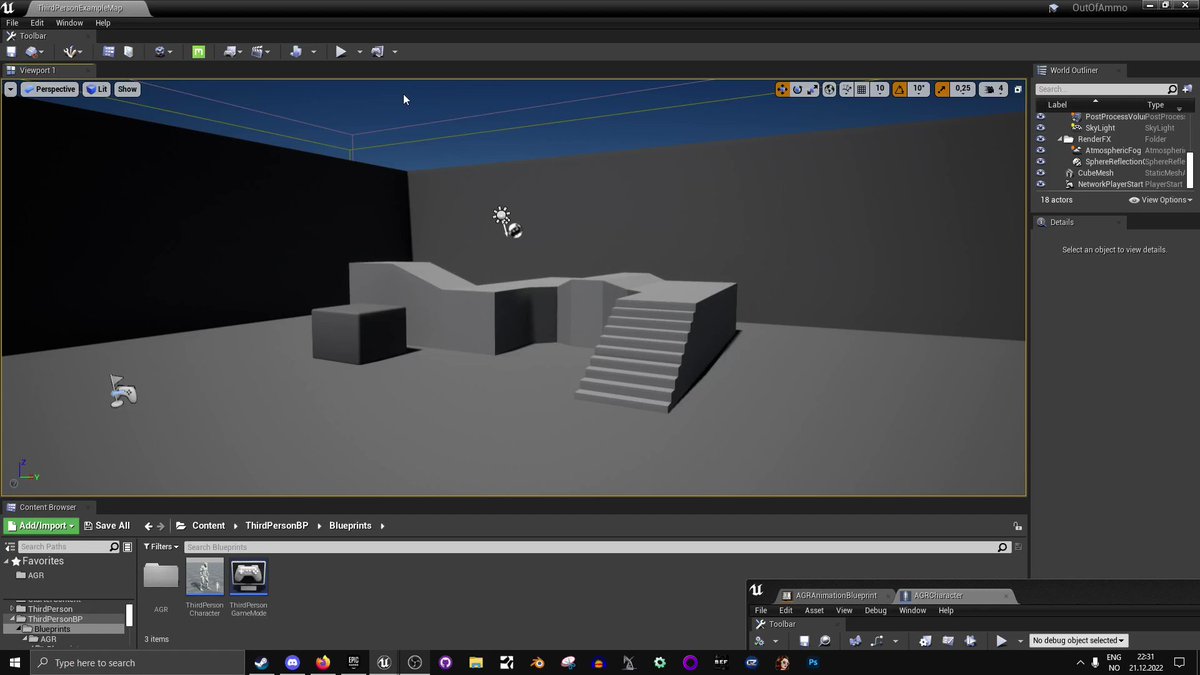The image size is (1200, 675).
Task: Select the scale transform tool in viewport
Action: coord(812,89)
